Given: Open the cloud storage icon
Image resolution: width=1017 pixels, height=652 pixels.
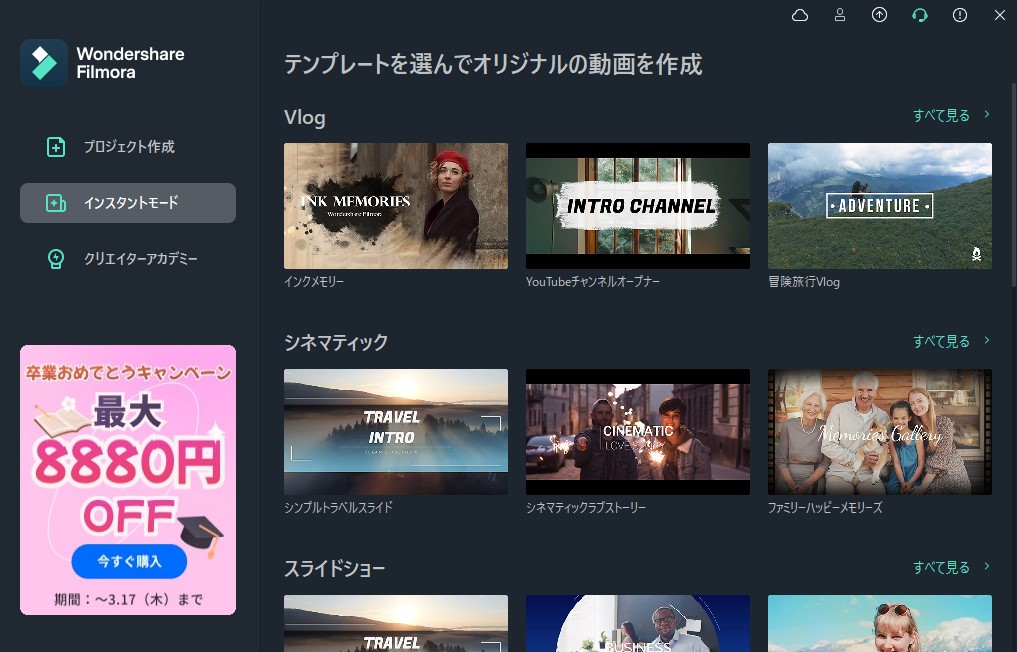Looking at the screenshot, I should [800, 15].
